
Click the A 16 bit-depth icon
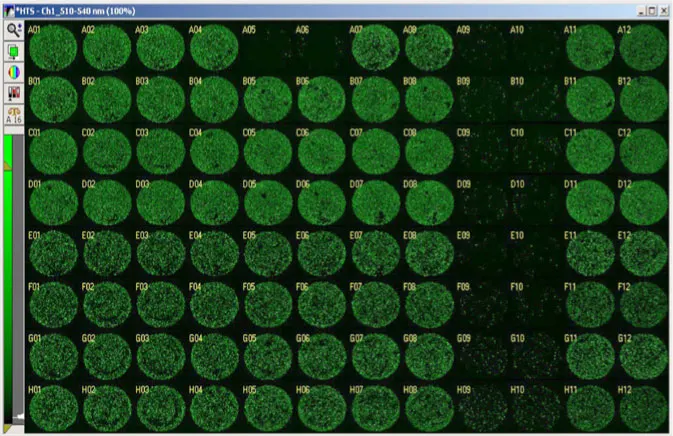[14, 114]
